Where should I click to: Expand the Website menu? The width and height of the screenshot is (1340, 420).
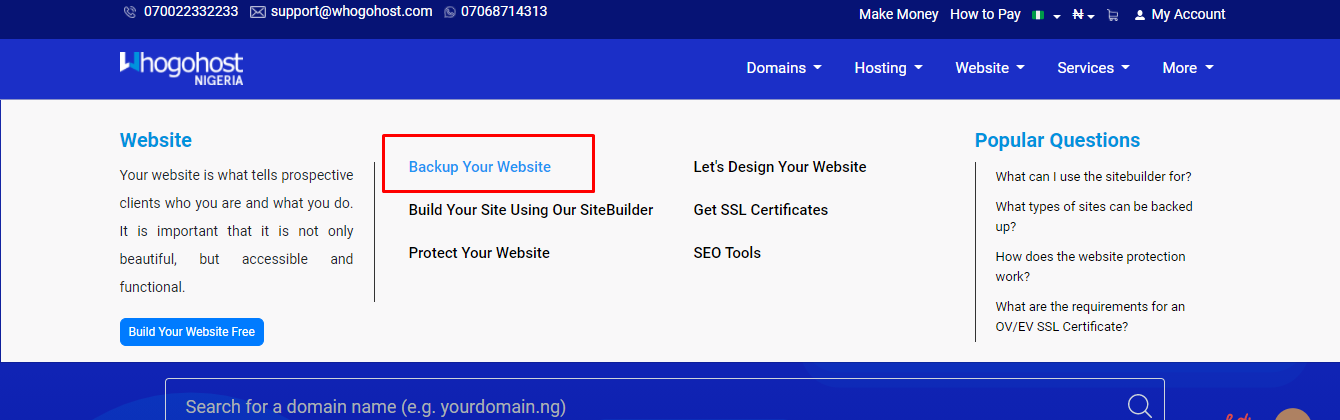990,68
